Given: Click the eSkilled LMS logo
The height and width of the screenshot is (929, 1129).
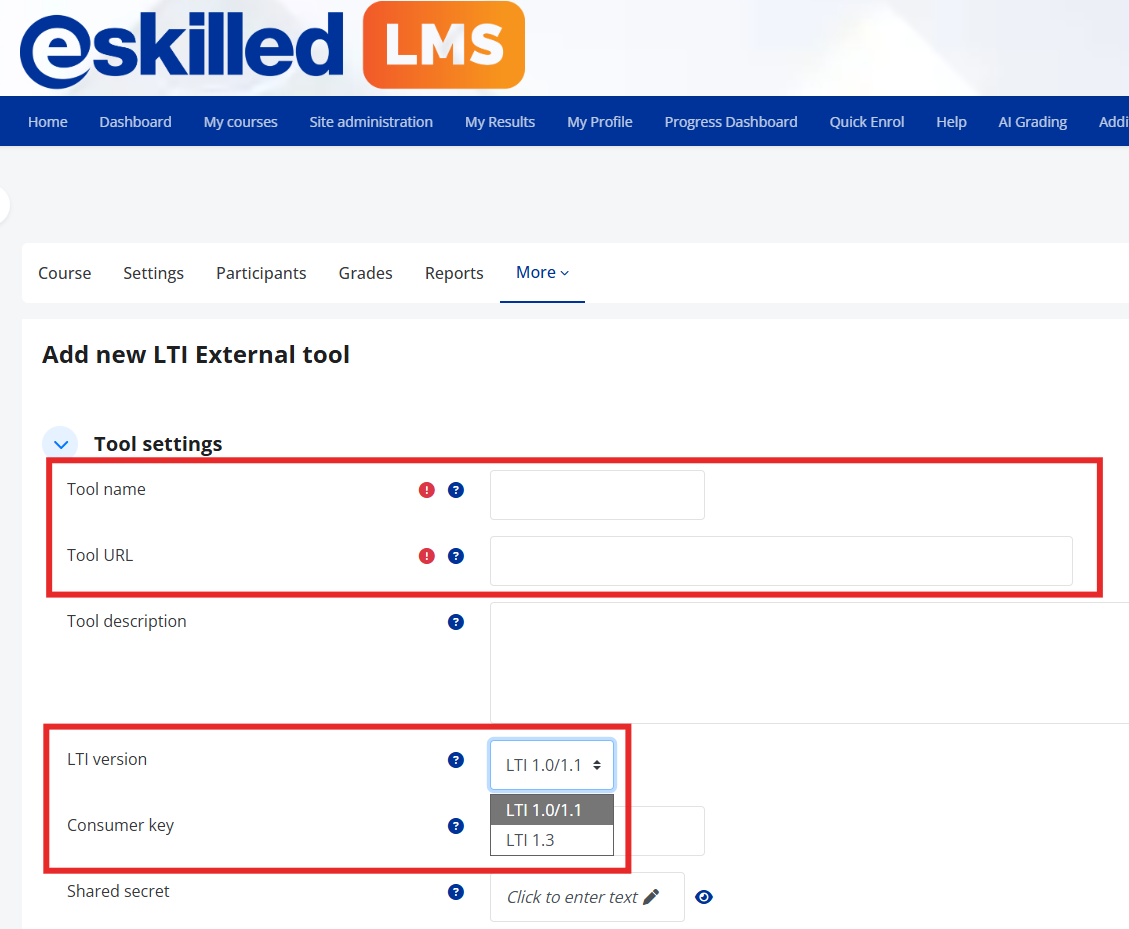Looking at the screenshot, I should point(272,46).
